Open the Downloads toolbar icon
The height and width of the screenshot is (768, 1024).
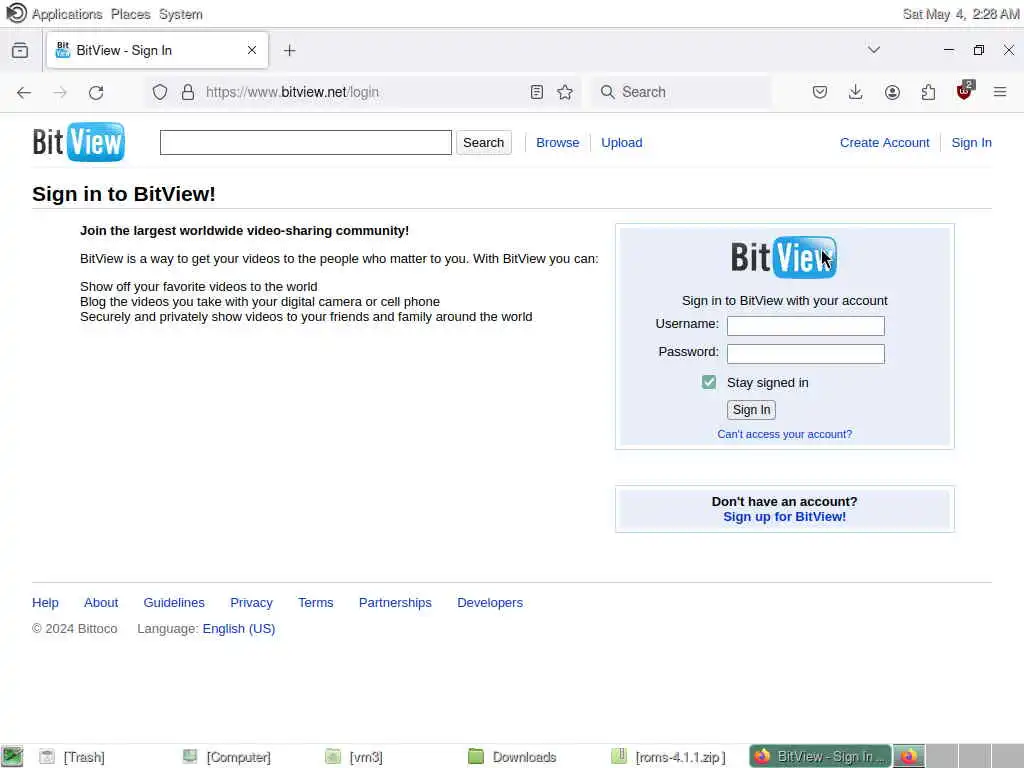pyautogui.click(x=856, y=92)
